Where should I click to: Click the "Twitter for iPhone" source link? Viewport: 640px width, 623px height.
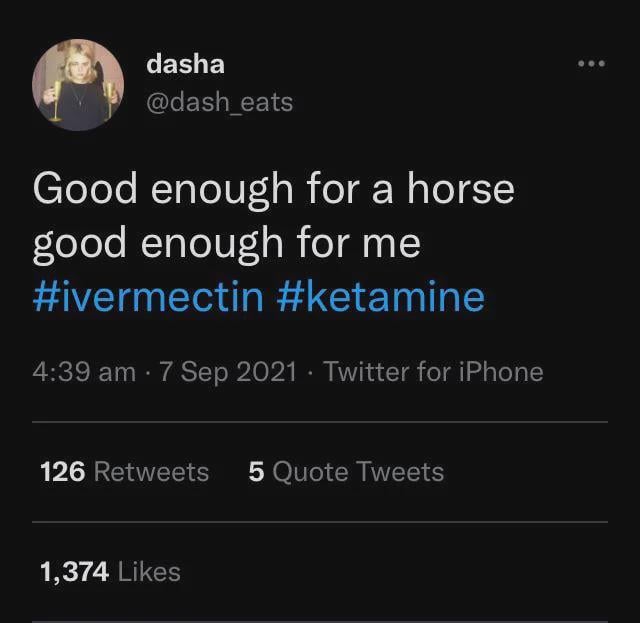pos(433,372)
